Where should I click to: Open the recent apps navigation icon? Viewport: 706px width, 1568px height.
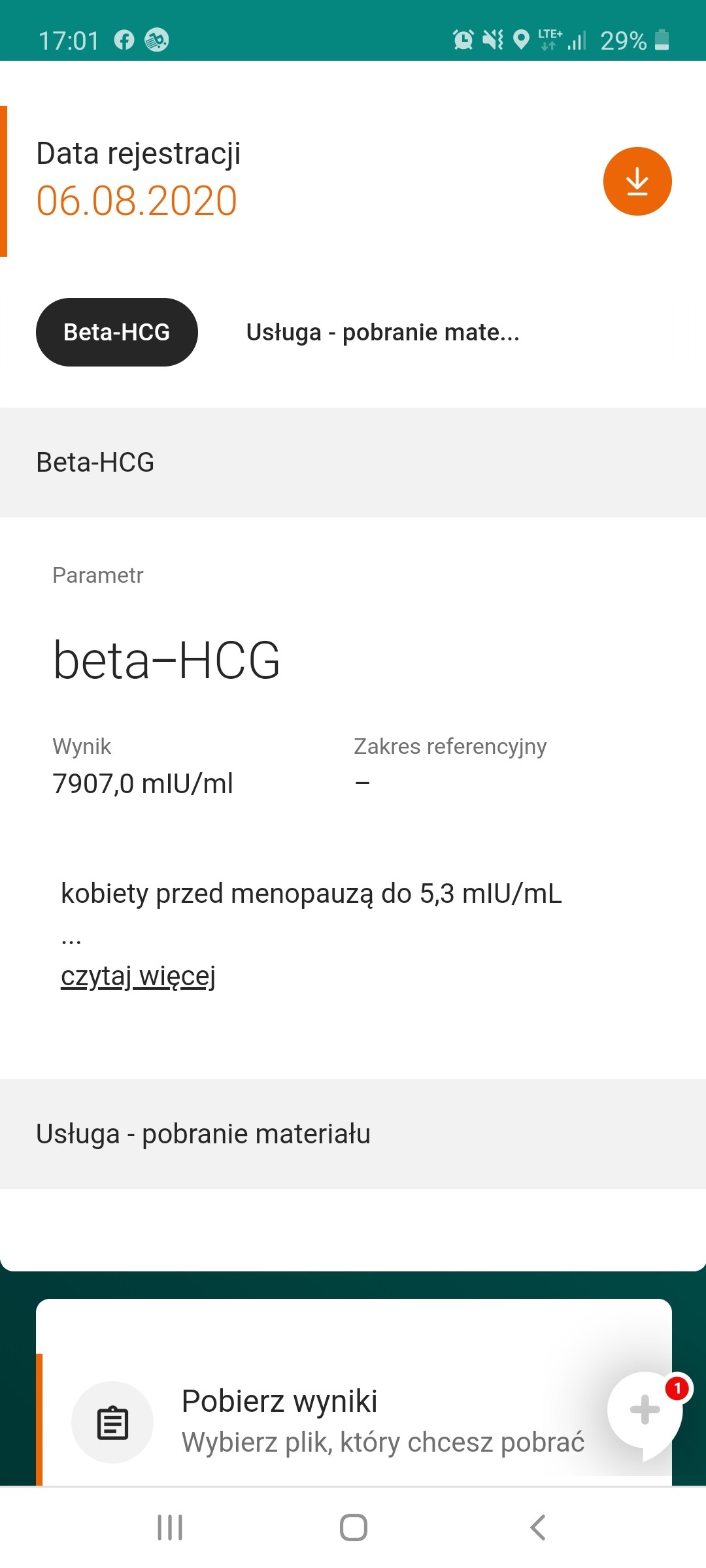(170, 1527)
